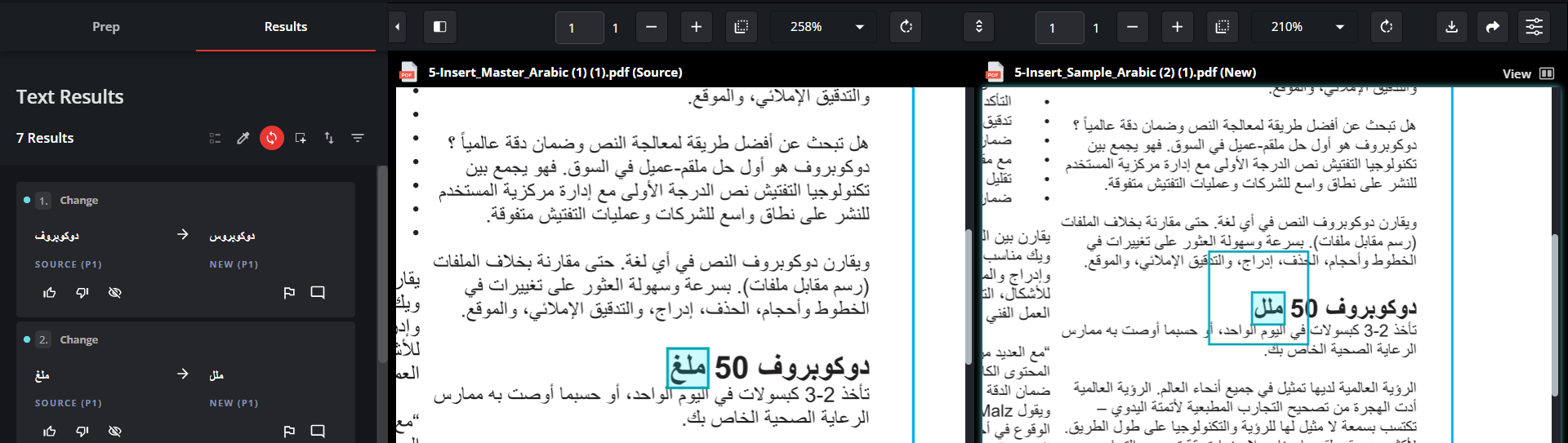This screenshot has height=443, width=1568.
Task: Click '7 Results' count label
Action: (x=45, y=138)
